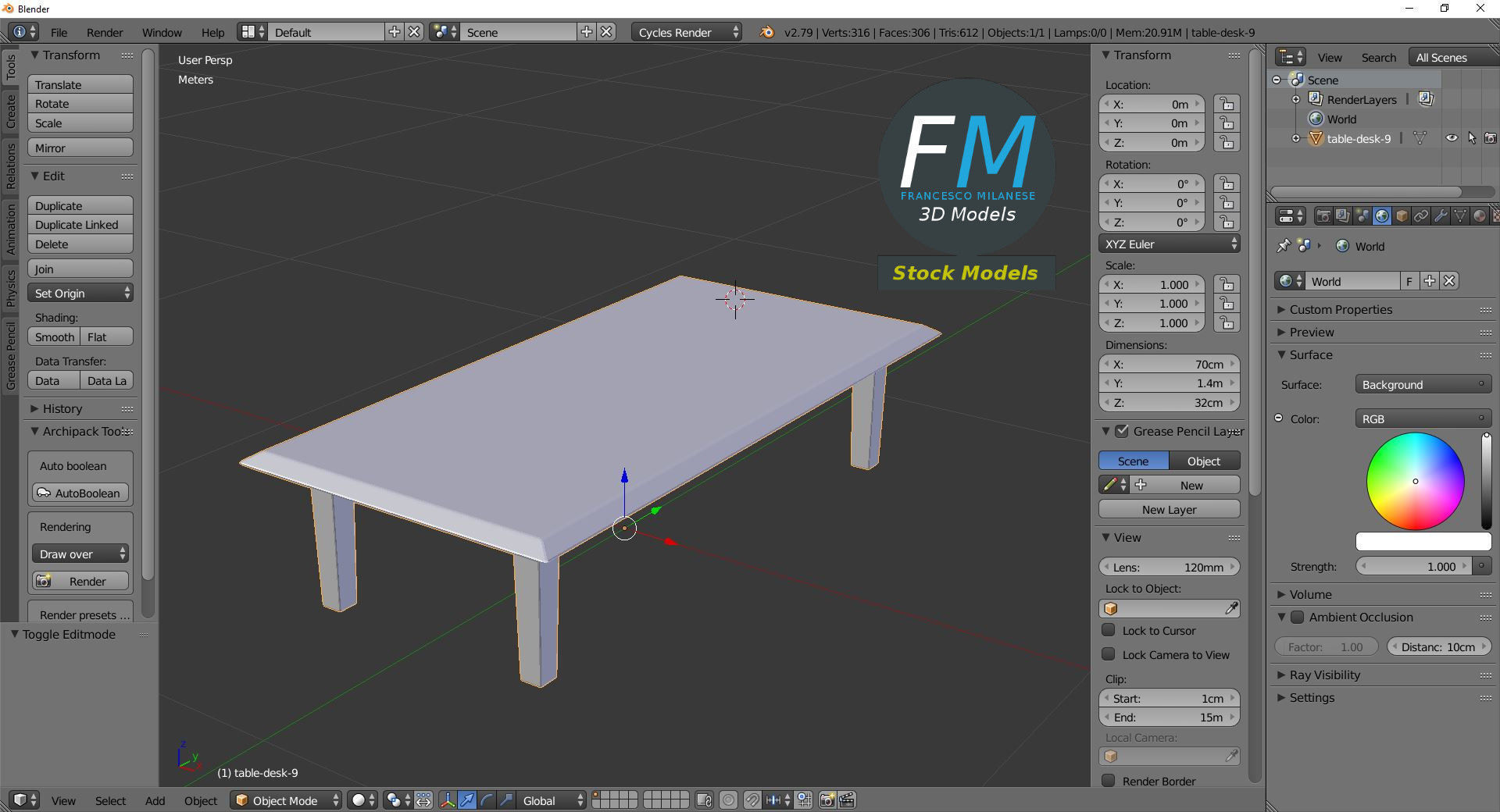
Task: Click the Blender logo in info header
Action: [767, 32]
